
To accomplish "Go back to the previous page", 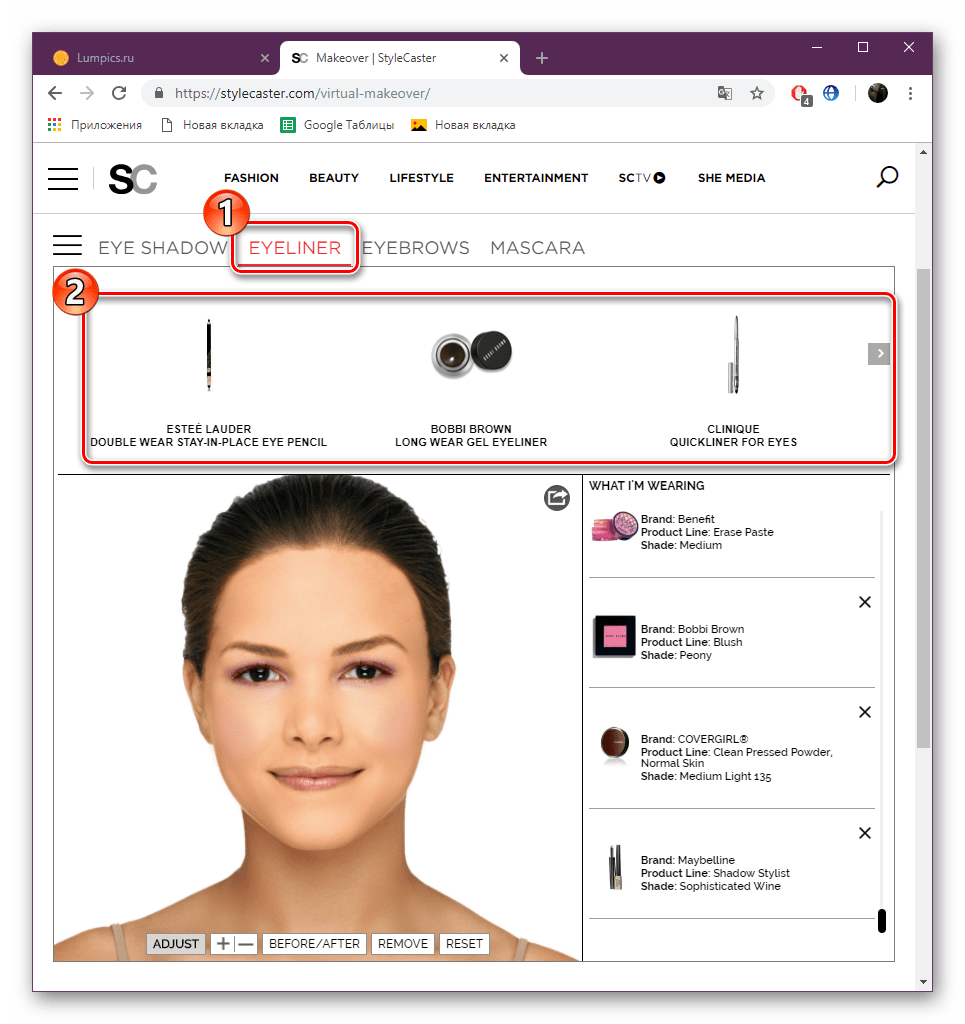I will [x=55, y=93].
